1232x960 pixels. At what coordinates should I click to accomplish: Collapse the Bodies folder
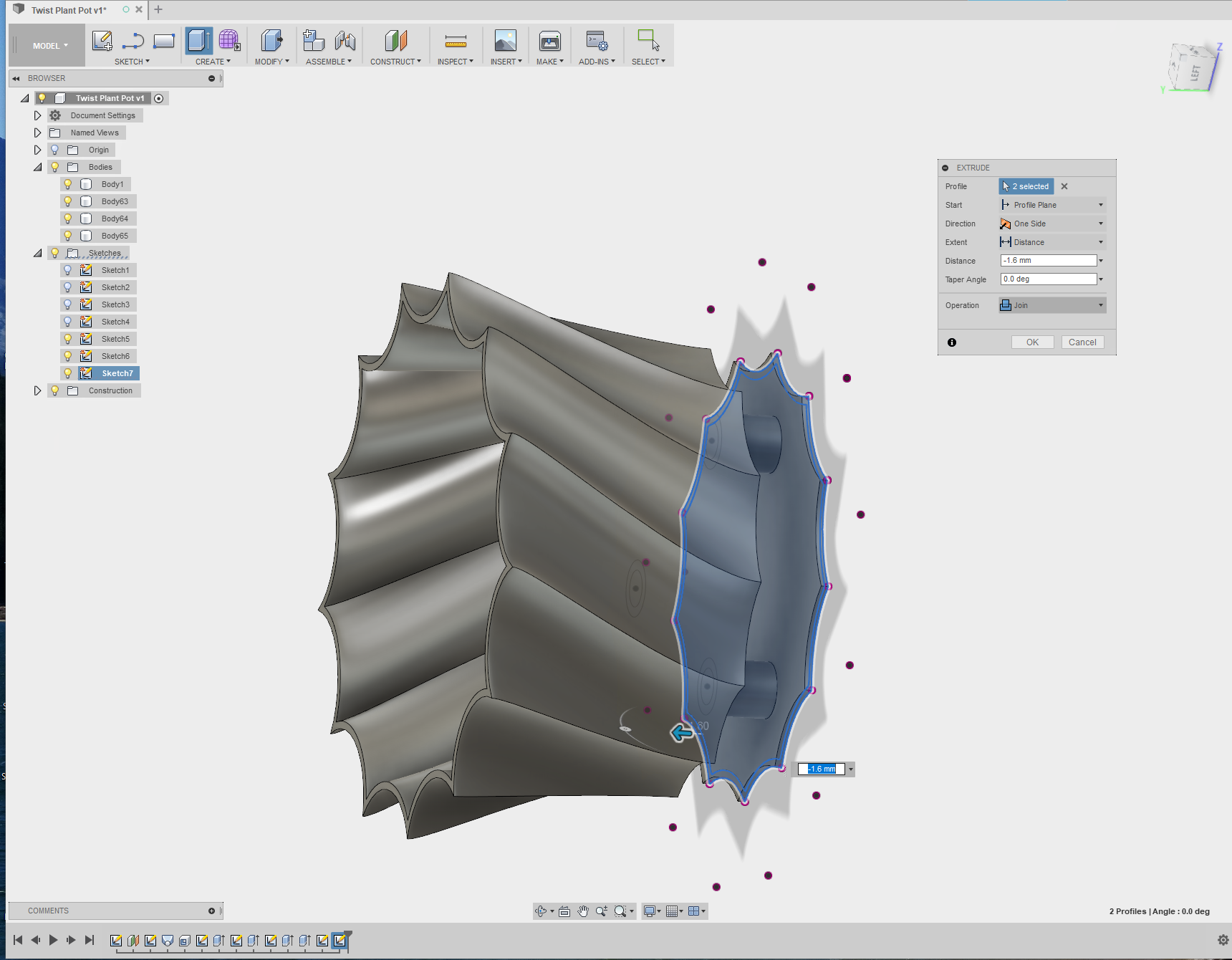[x=37, y=167]
